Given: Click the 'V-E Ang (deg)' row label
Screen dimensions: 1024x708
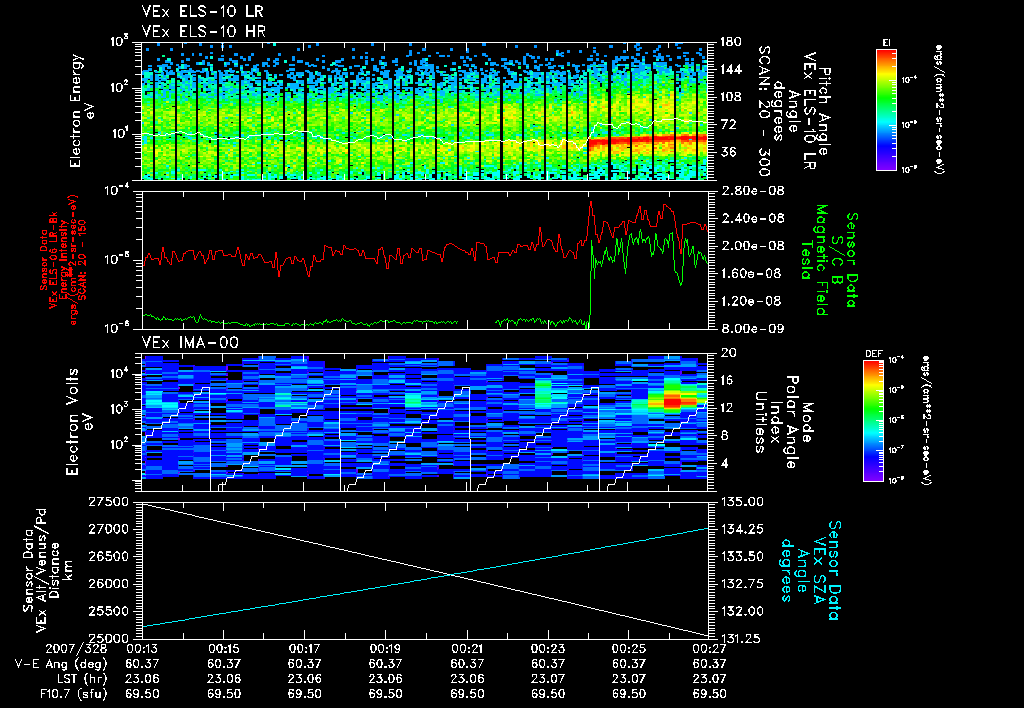Looking at the screenshot, I should pos(61,664).
